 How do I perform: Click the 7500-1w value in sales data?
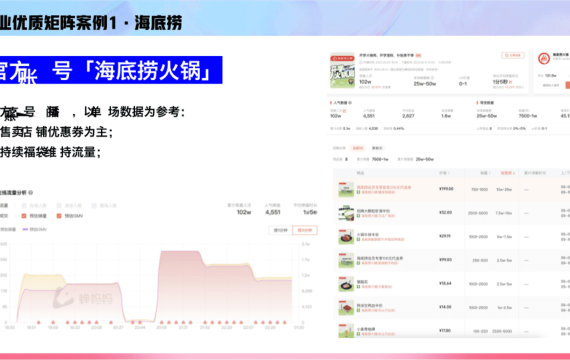tap(527, 116)
